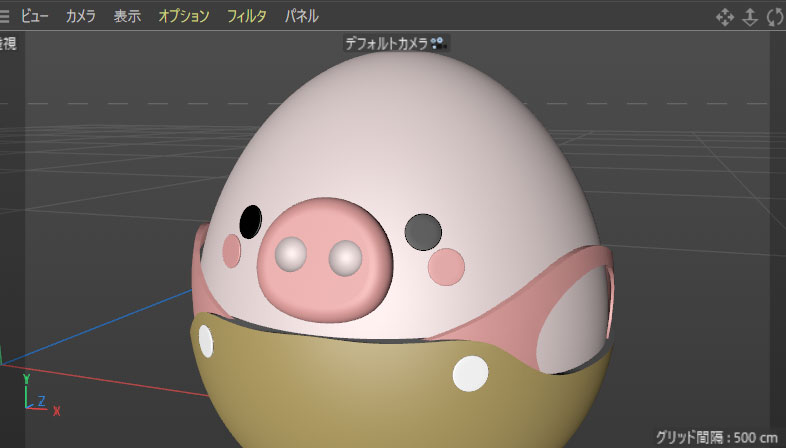The height and width of the screenshot is (448, 786).
Task: Select the left nostril sphere on the snout
Action: tap(291, 255)
